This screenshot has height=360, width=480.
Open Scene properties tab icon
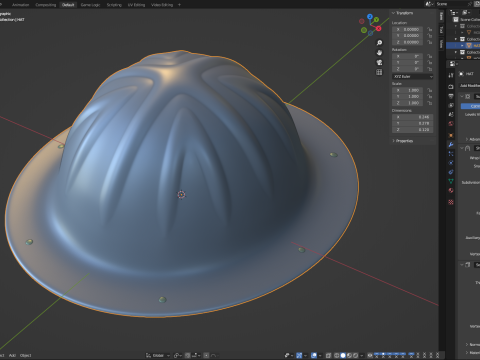451,114
